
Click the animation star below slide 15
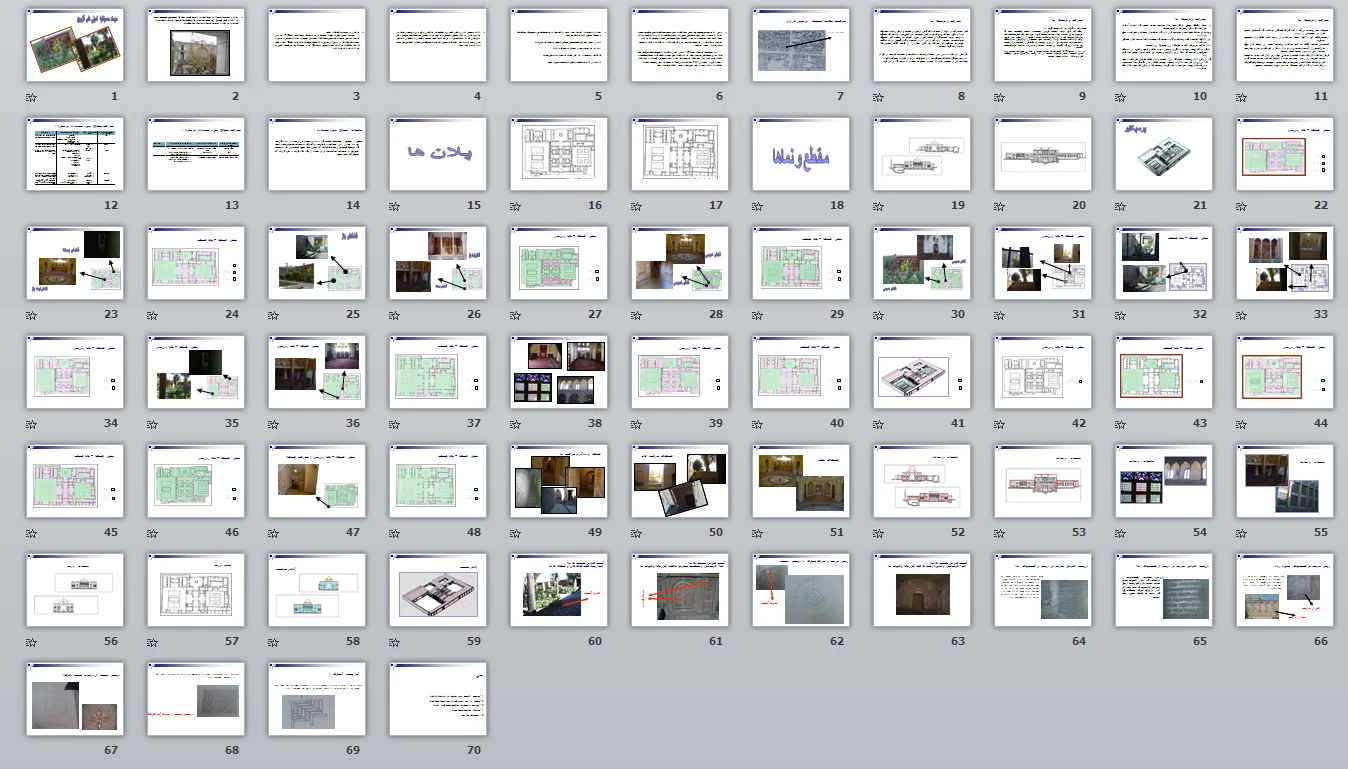pos(395,207)
